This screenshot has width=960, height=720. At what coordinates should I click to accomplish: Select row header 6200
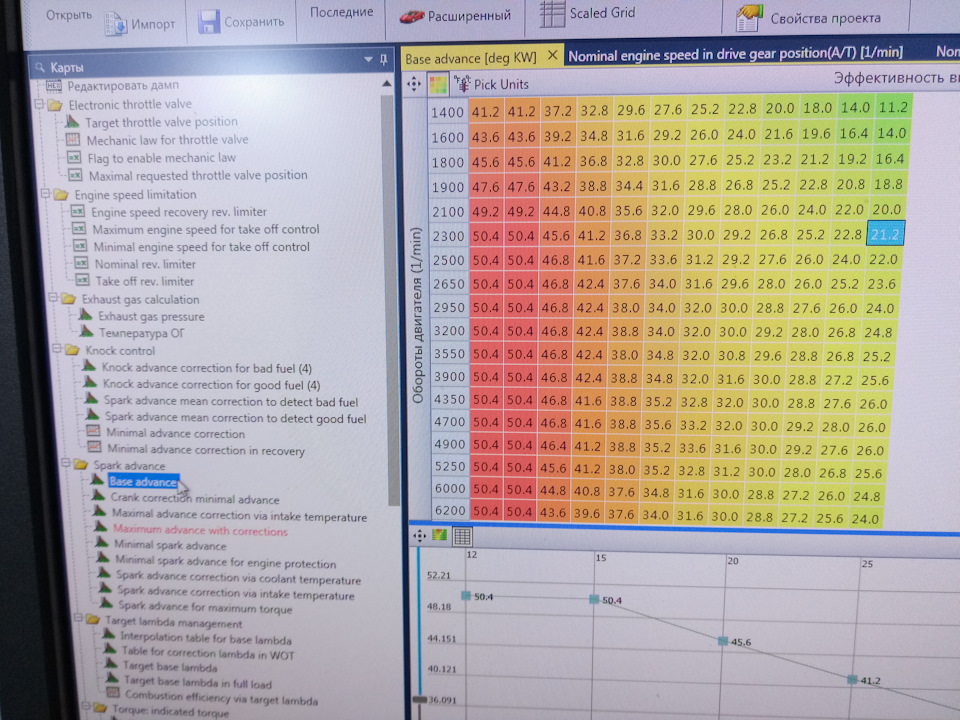point(450,510)
